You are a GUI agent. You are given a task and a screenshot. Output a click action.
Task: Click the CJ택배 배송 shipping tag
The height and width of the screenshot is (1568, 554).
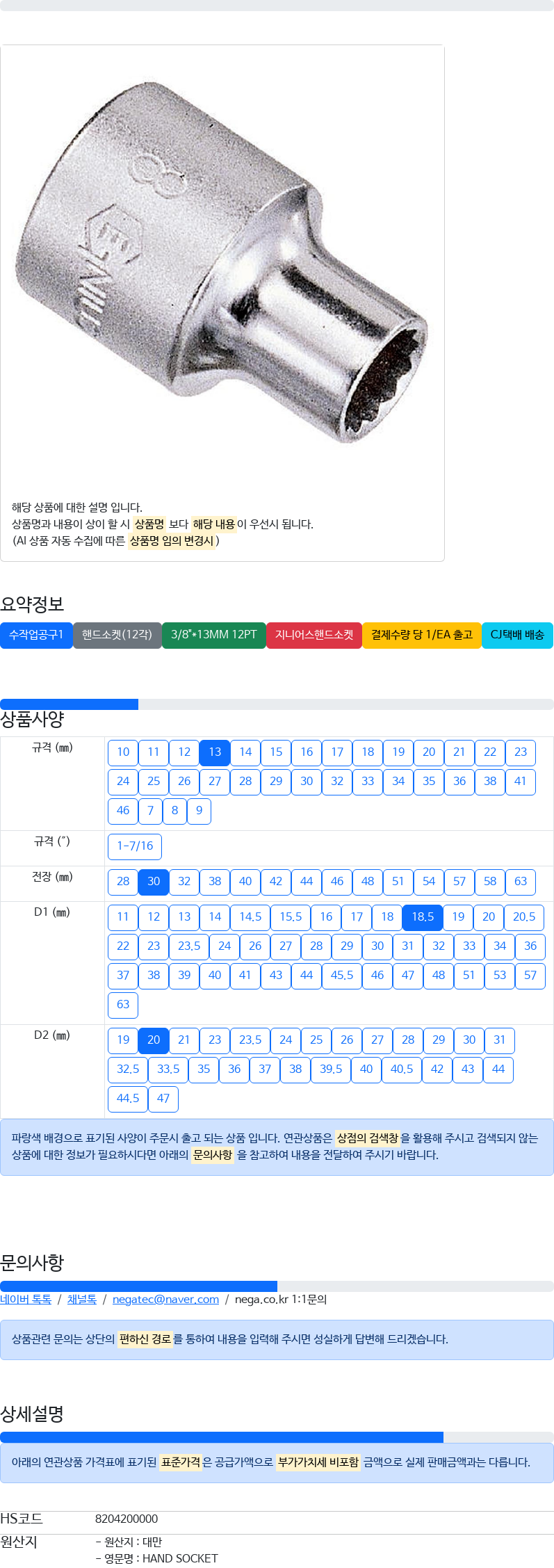(x=517, y=635)
